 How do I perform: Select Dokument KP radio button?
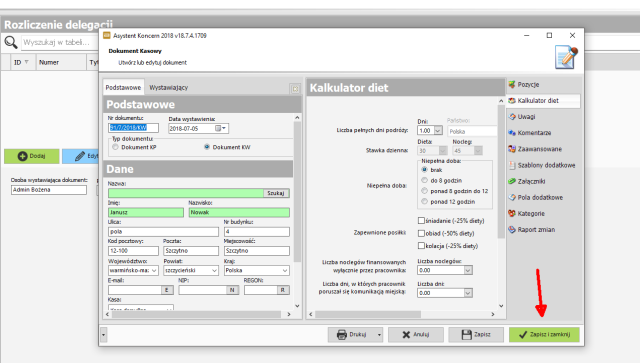pyautogui.click(x=116, y=147)
